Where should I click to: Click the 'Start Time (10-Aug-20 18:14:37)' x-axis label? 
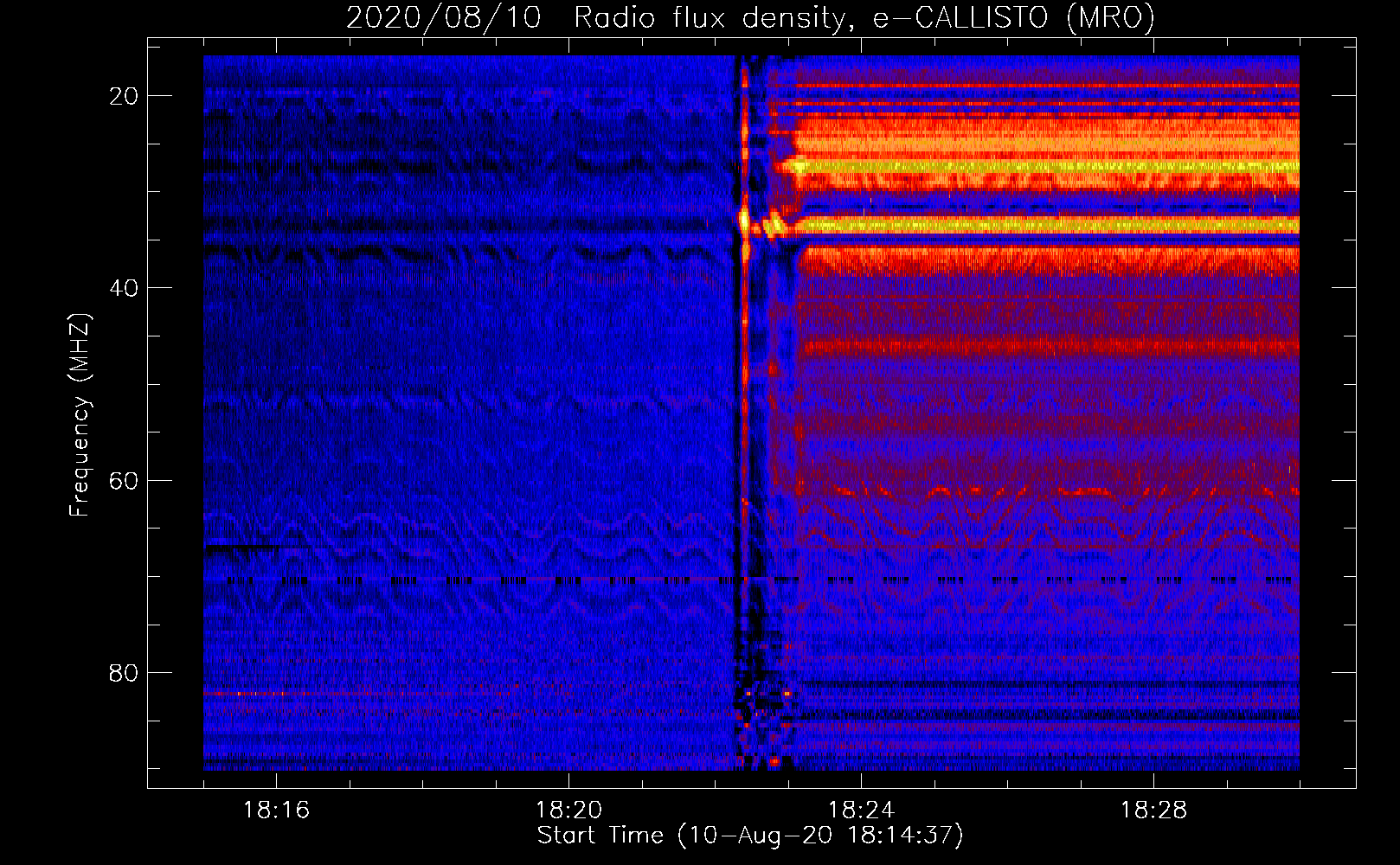750,836
